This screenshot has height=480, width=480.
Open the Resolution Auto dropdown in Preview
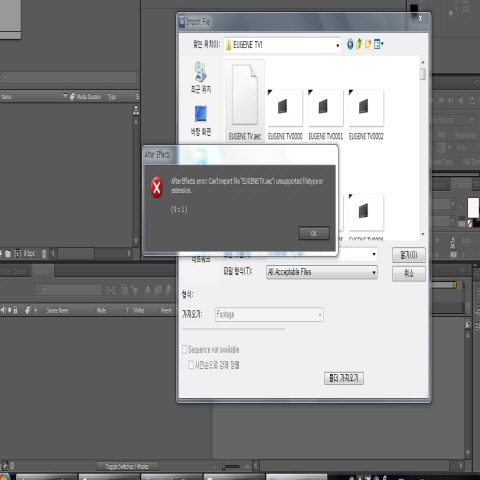coord(468,147)
